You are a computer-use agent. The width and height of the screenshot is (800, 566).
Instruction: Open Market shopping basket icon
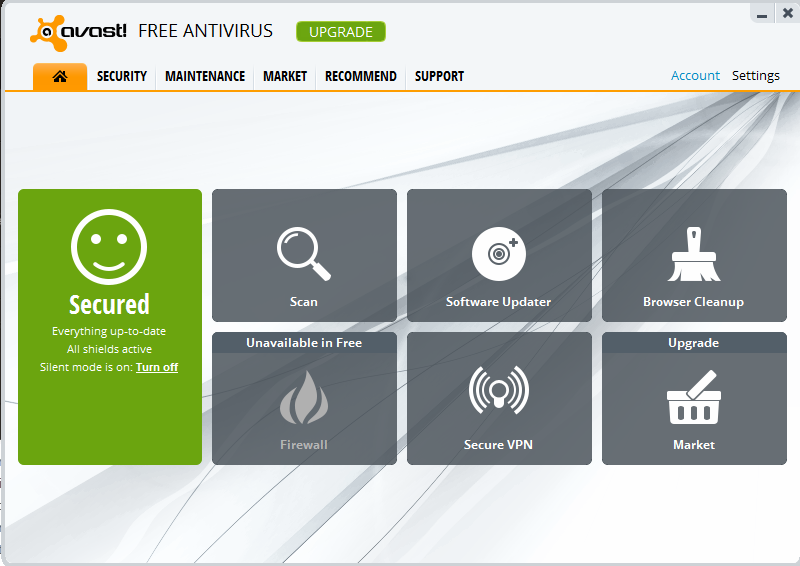(x=694, y=397)
